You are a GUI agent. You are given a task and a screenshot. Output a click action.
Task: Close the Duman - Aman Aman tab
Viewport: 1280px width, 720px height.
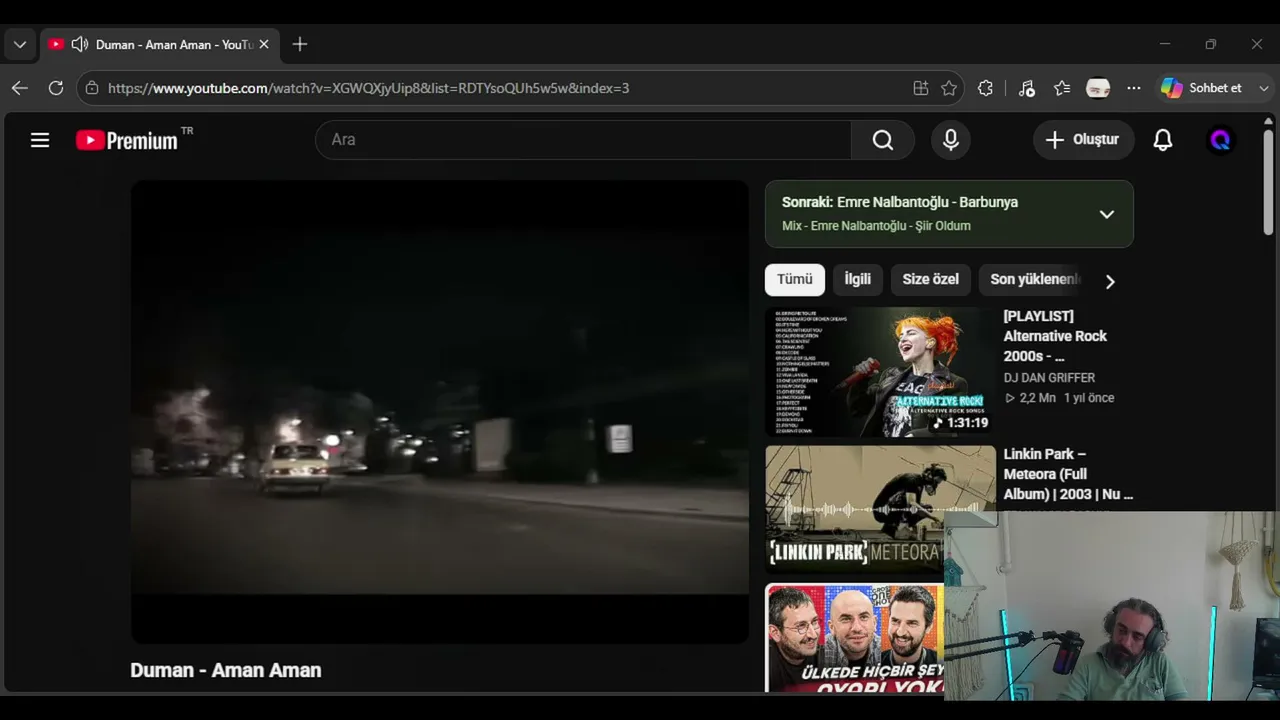point(264,44)
